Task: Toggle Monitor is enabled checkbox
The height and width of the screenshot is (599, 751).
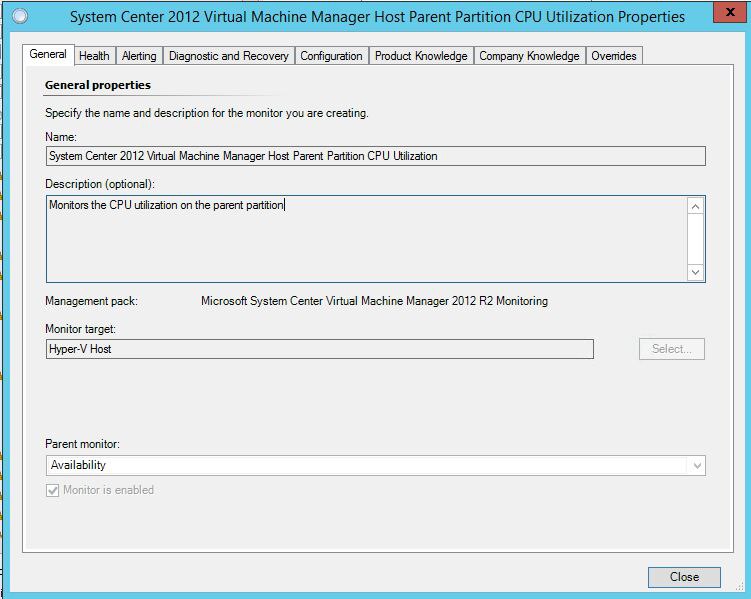Action: tap(53, 490)
